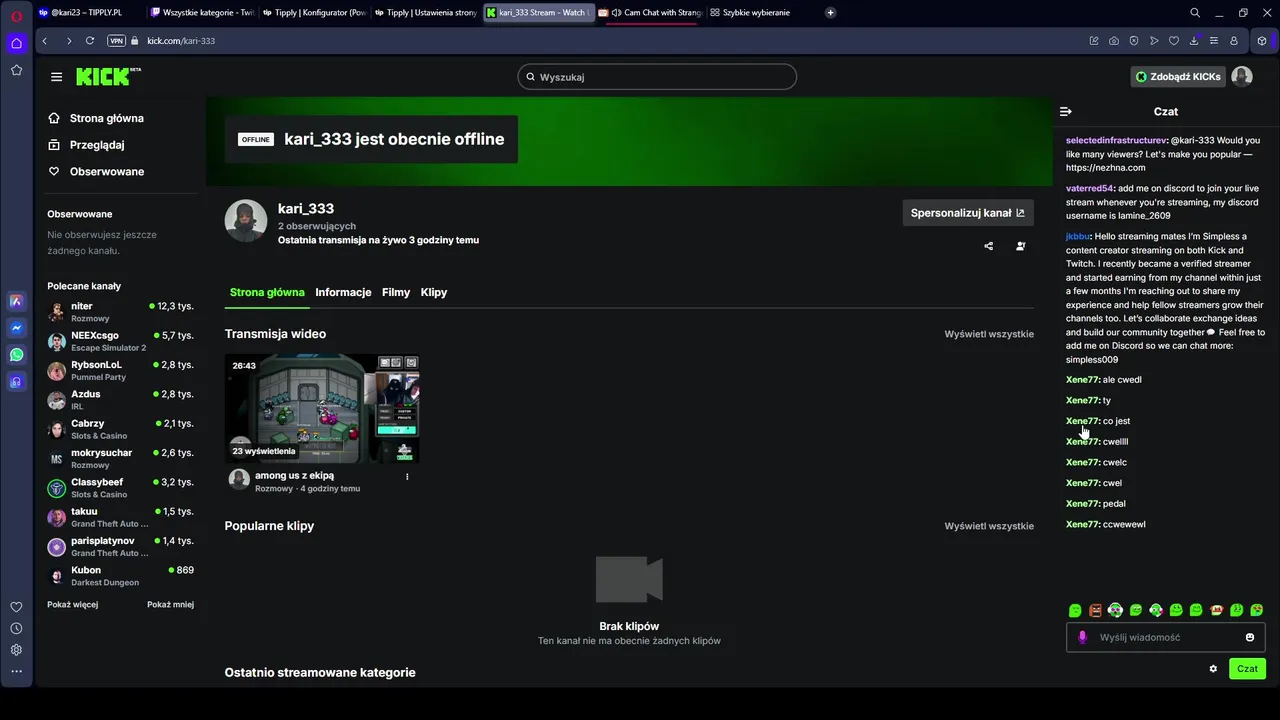Image resolution: width=1280 pixels, height=720 pixels.
Task: Click the Opera menu logo button
Action: (x=16, y=15)
